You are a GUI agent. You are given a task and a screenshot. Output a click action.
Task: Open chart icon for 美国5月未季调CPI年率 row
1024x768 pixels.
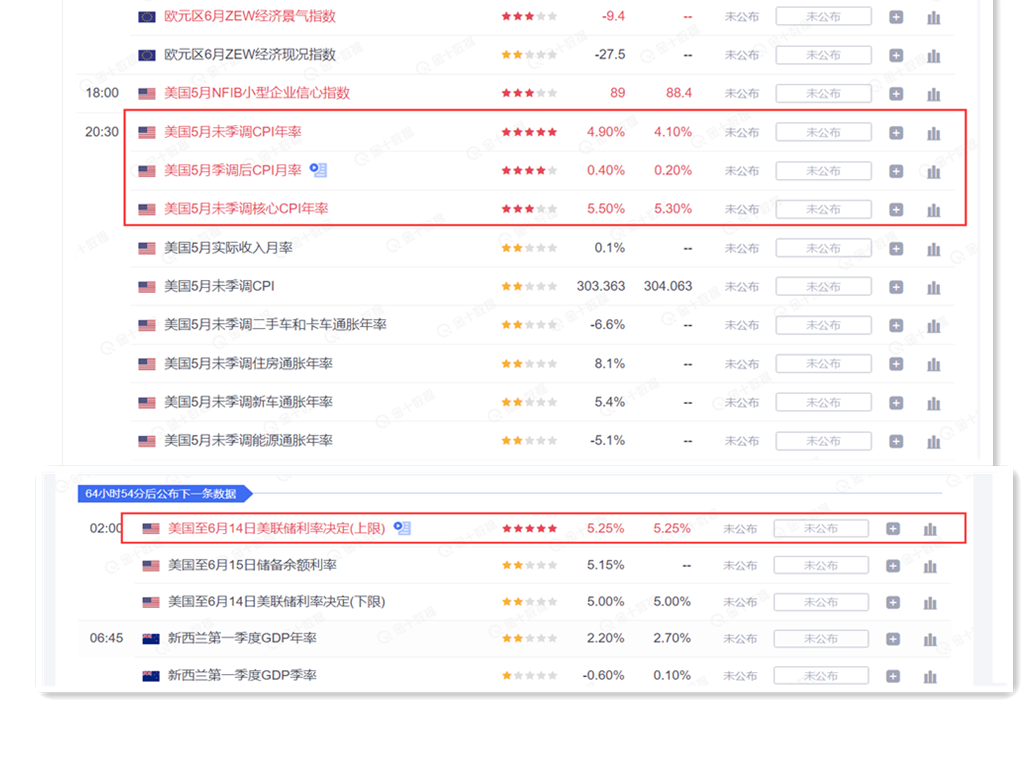[933, 133]
